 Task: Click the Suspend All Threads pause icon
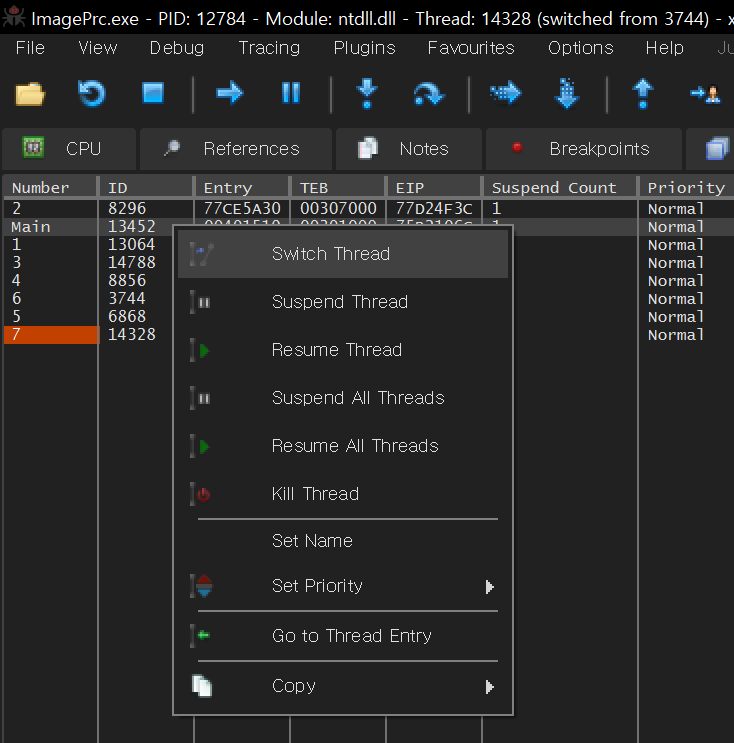(202, 399)
